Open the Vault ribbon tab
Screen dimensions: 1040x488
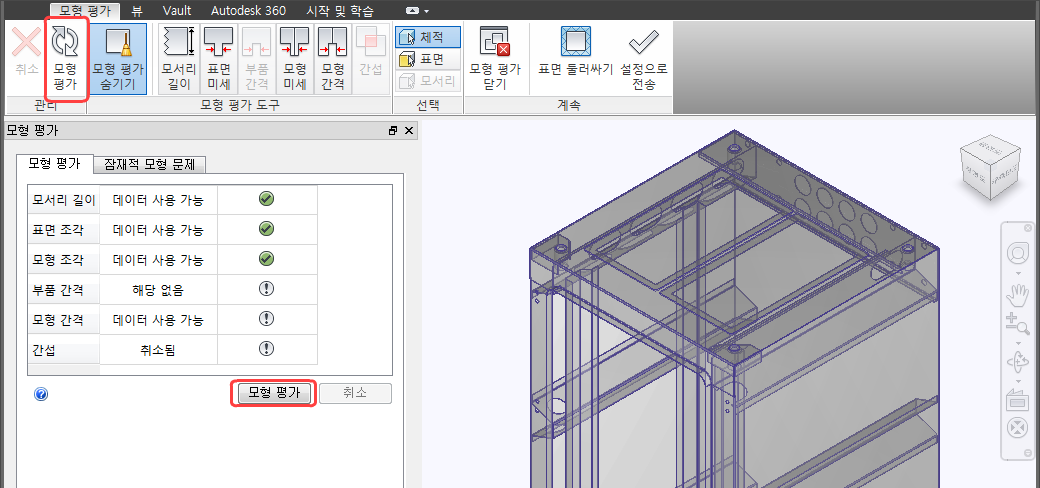click(x=176, y=11)
